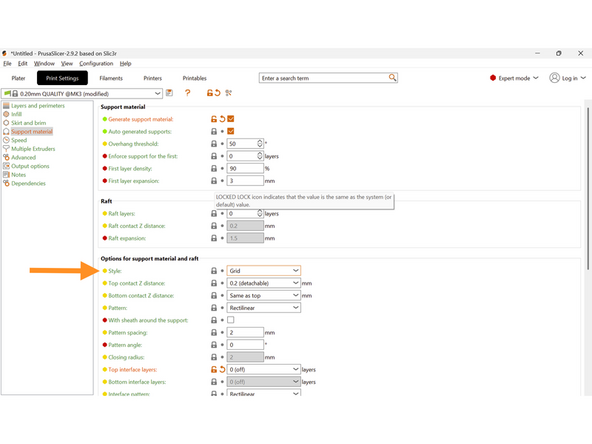This screenshot has height=444, width=592.
Task: Click the save preset icon
Action: [x=169, y=93]
